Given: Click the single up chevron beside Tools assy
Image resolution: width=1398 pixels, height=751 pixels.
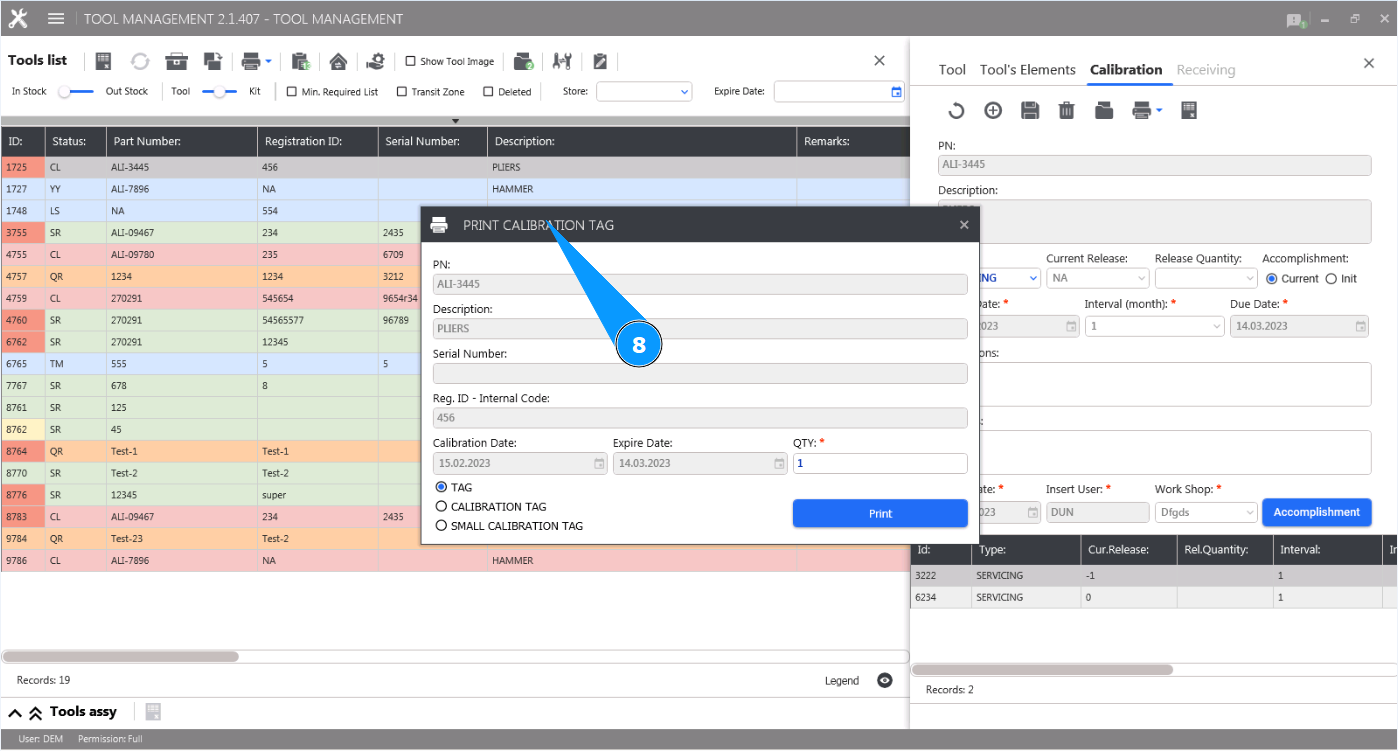Looking at the screenshot, I should point(15,712).
